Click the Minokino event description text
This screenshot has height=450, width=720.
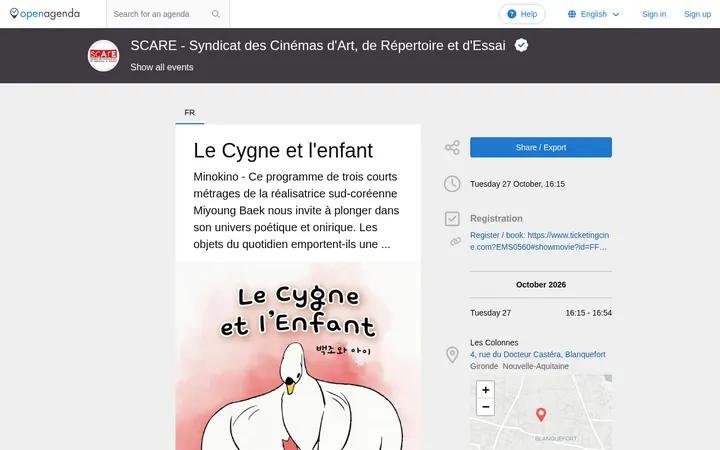pyautogui.click(x=297, y=210)
